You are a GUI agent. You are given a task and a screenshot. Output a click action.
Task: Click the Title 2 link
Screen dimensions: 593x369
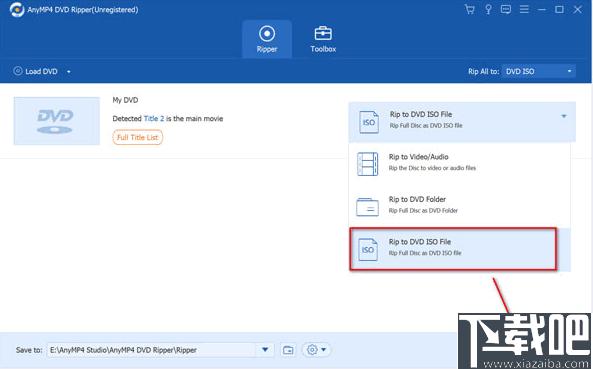tap(154, 118)
